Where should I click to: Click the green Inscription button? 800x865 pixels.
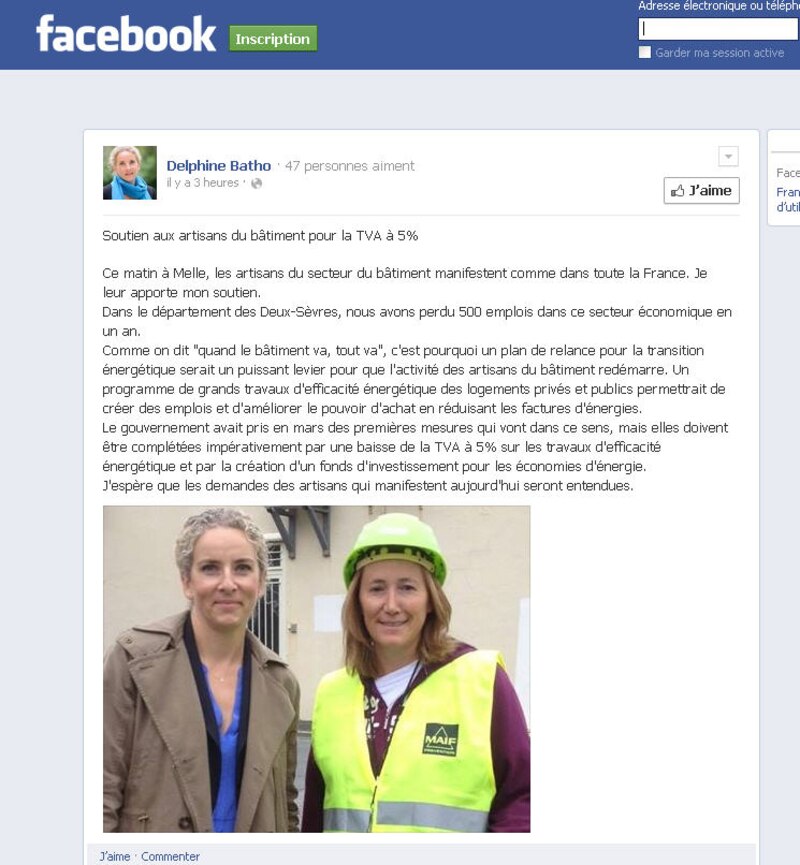click(x=273, y=38)
